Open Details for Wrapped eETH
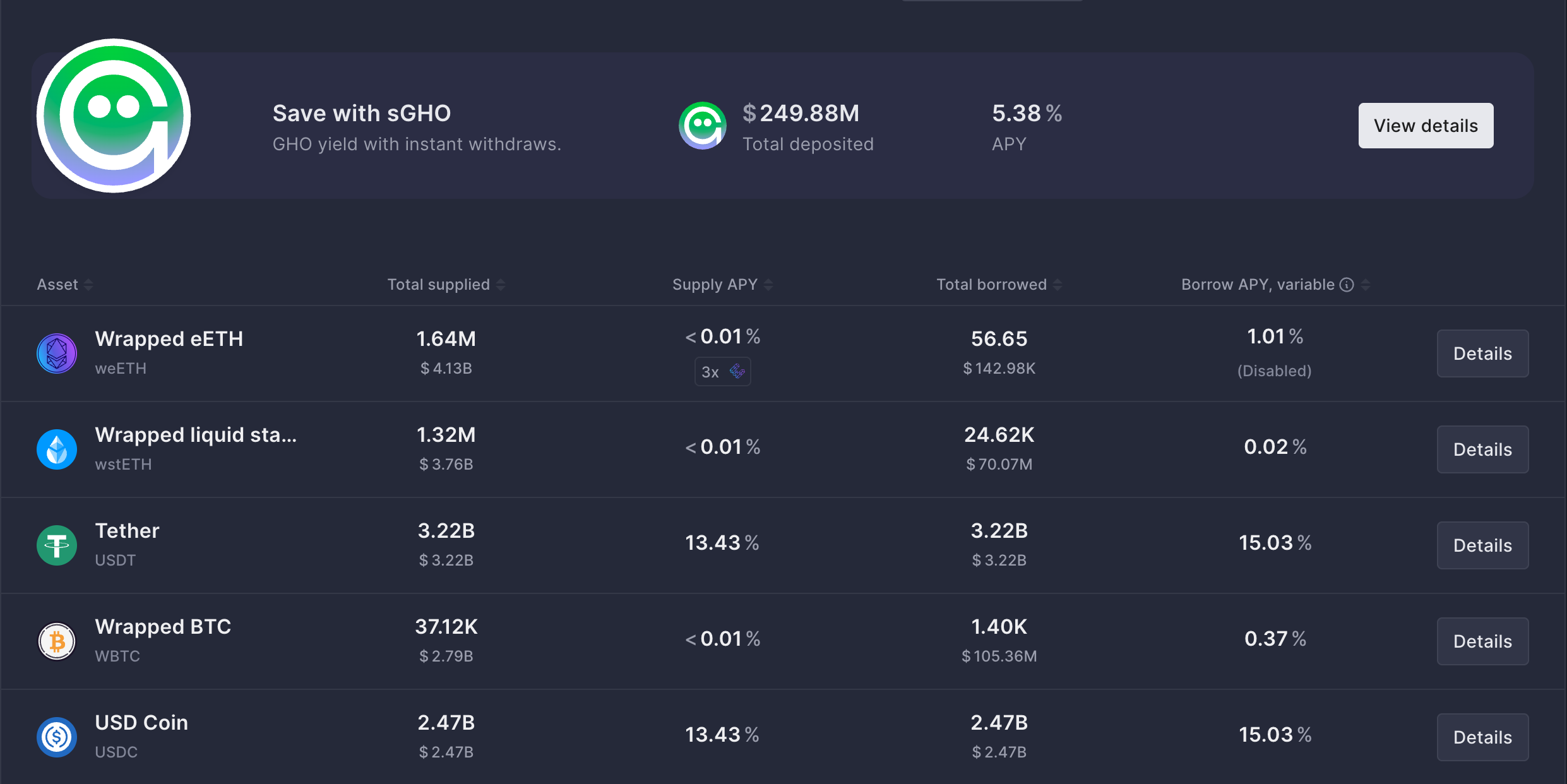Viewport: 1567px width, 784px height. pyautogui.click(x=1482, y=353)
